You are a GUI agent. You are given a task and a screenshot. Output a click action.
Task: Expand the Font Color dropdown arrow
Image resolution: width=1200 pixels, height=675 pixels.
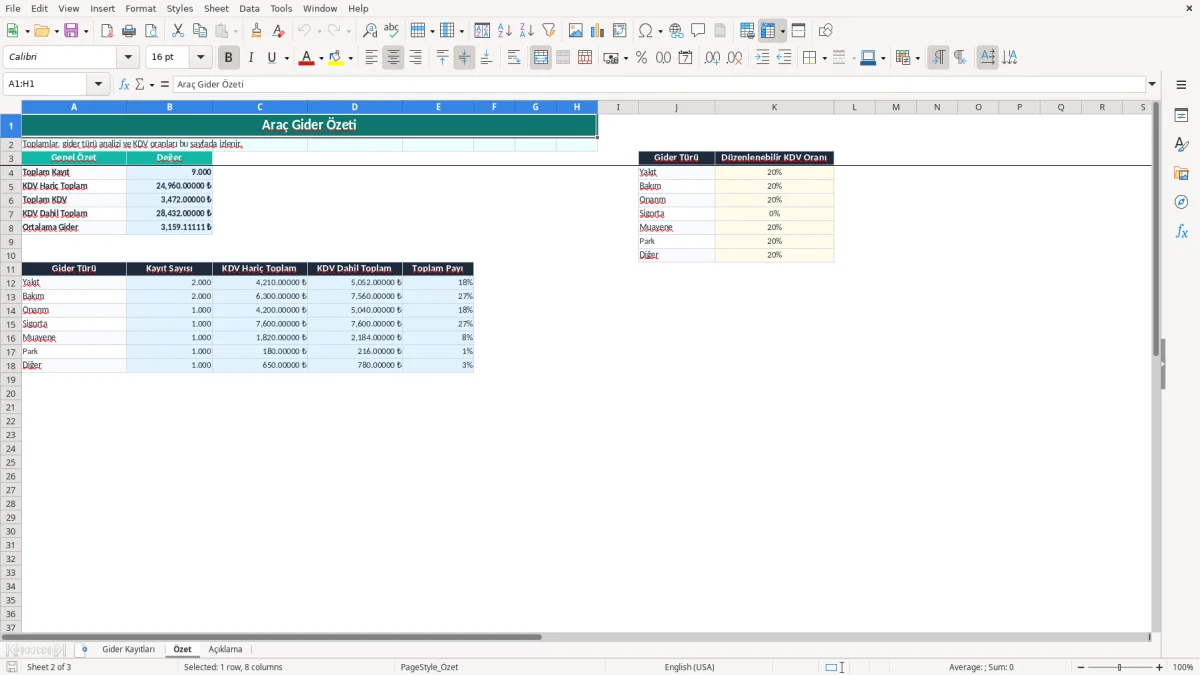[320, 58]
